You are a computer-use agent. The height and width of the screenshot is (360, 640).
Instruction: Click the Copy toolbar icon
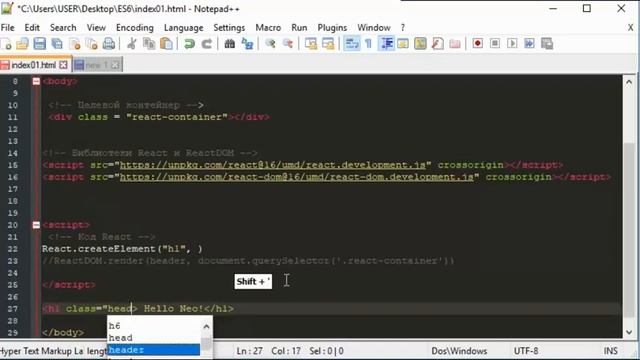tap(149, 44)
